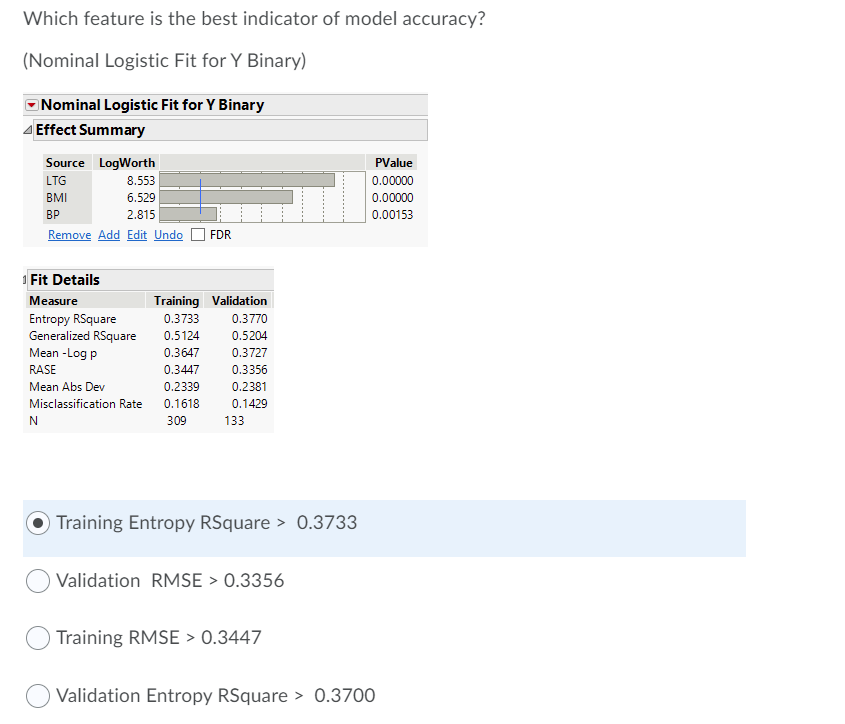The width and height of the screenshot is (845, 724).
Task: Click the Add link in Effect Summary
Action: pos(108,234)
